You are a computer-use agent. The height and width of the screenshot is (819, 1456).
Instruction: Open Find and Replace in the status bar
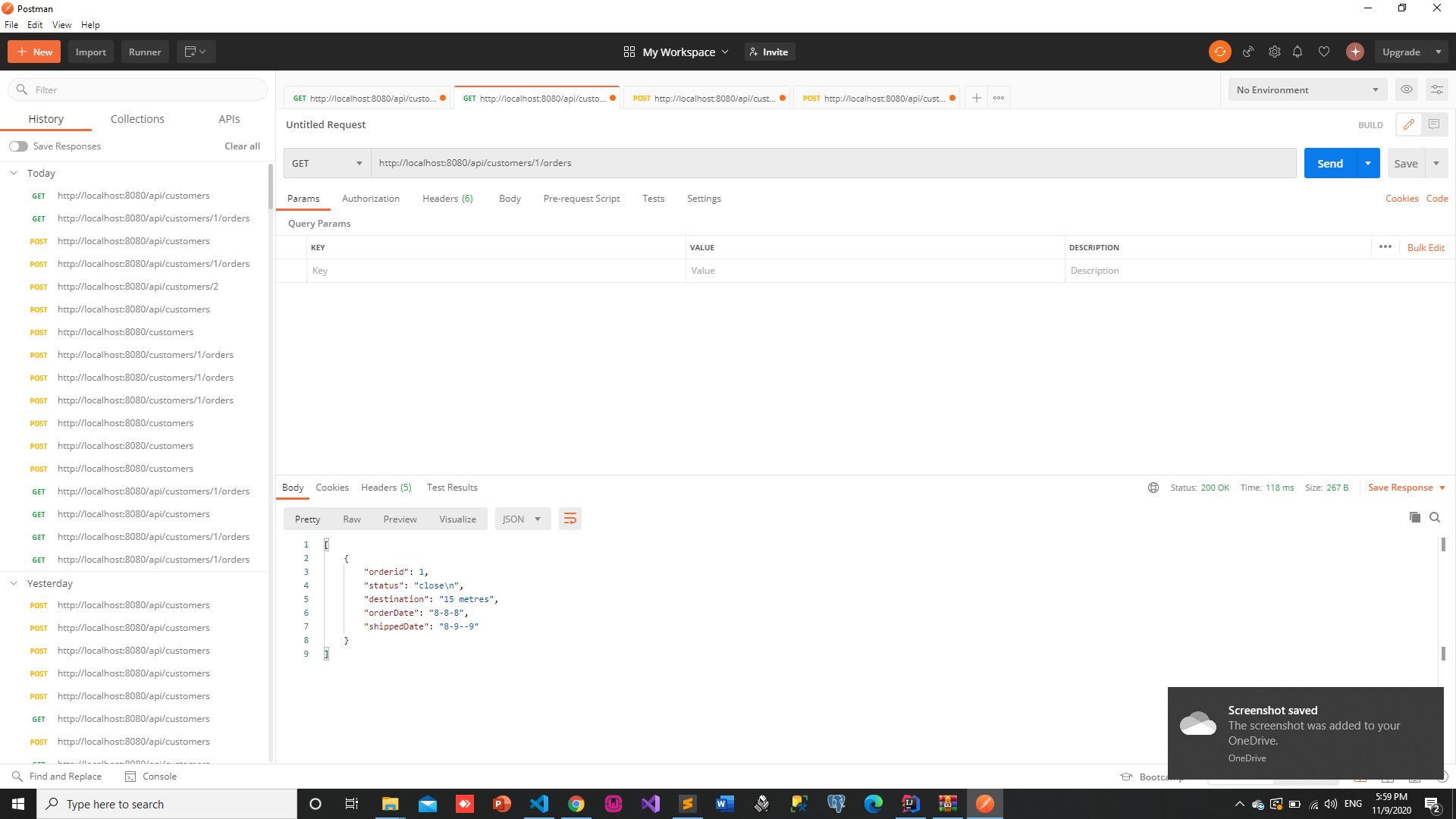(x=57, y=776)
